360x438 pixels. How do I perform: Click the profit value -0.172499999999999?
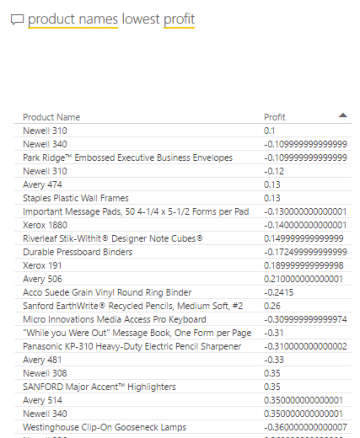pyautogui.click(x=305, y=252)
